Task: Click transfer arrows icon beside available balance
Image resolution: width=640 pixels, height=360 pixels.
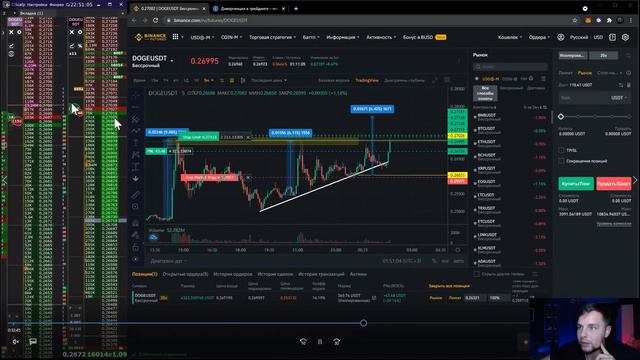Action: pyautogui.click(x=621, y=85)
